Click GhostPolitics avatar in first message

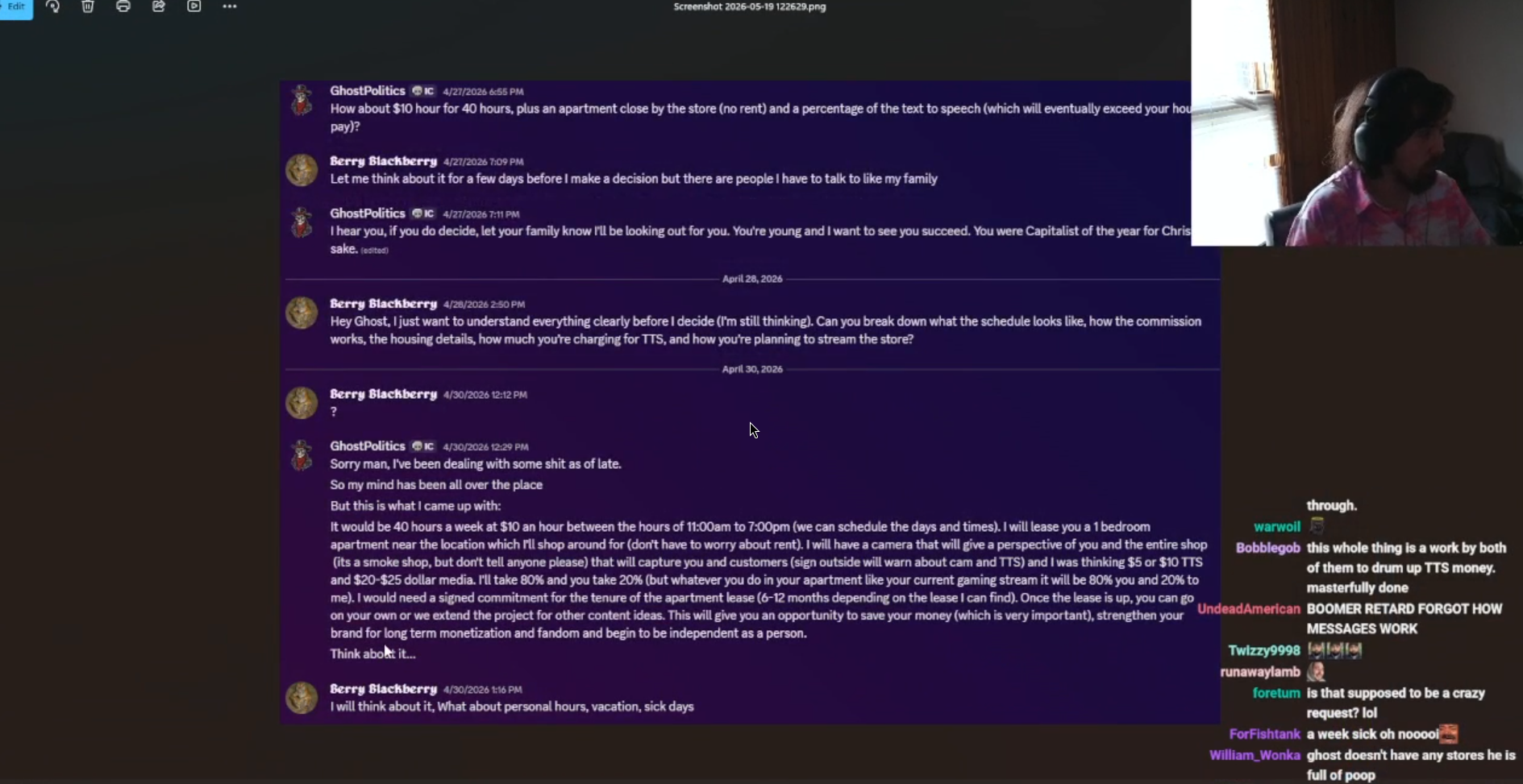click(x=302, y=100)
